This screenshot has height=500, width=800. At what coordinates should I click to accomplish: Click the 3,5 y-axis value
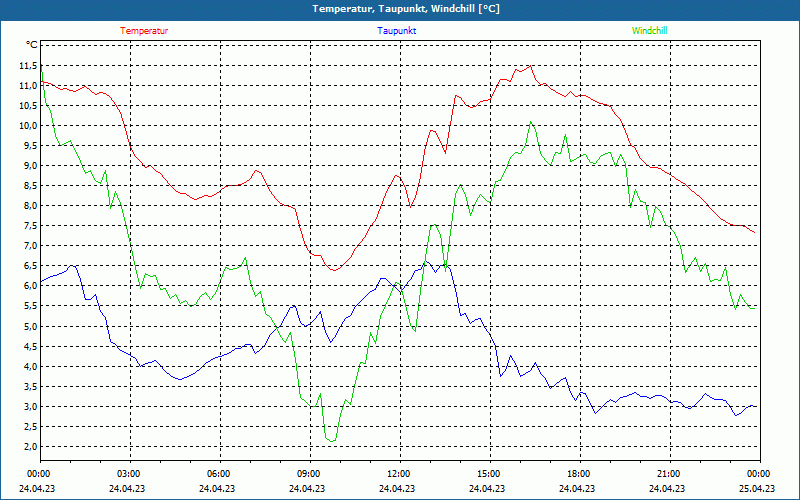(x=31, y=386)
